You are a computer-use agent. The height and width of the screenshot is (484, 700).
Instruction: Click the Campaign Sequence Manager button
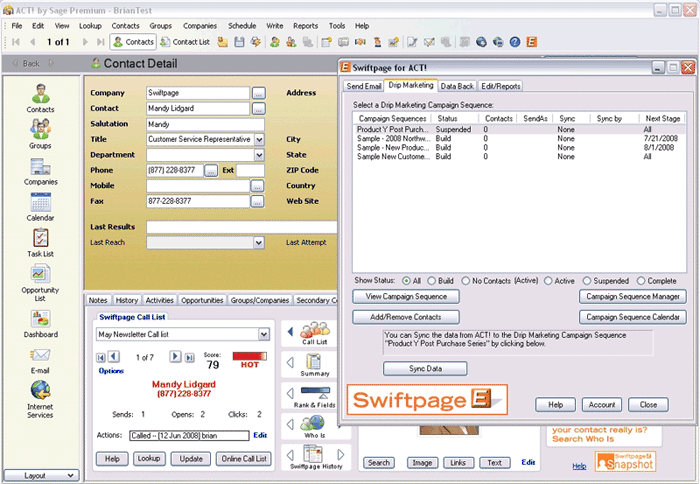pos(632,297)
